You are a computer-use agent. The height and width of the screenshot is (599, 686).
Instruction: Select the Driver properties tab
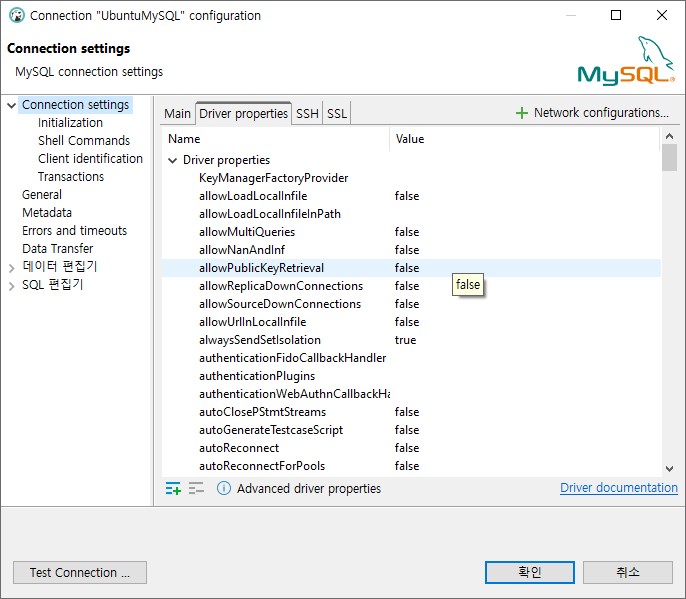pos(244,114)
